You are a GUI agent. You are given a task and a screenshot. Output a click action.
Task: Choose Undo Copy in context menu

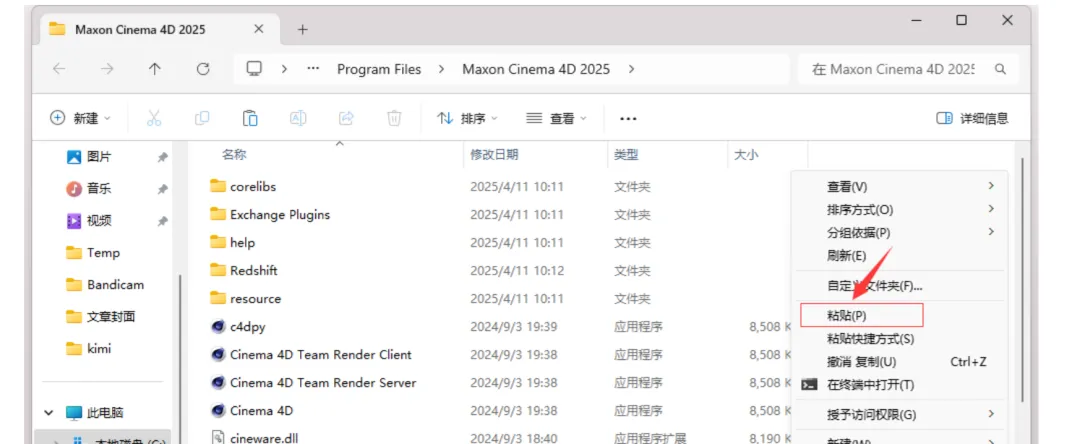(x=901, y=361)
